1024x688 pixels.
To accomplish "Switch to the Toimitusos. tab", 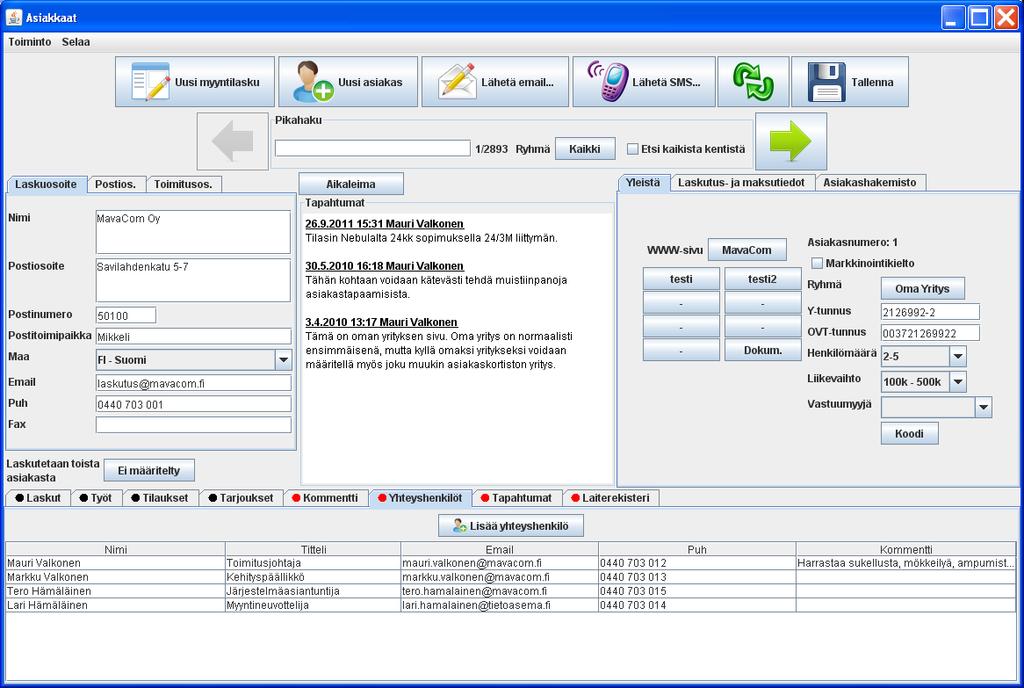I will pyautogui.click(x=184, y=184).
